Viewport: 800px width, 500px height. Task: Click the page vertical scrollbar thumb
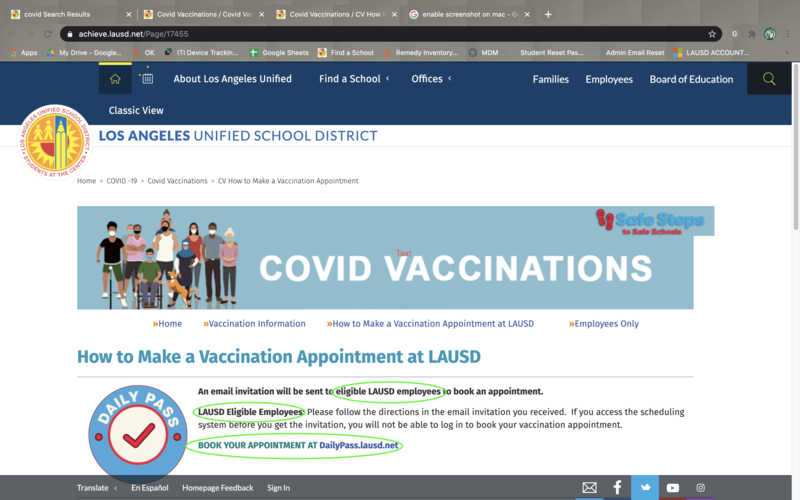coord(795,148)
